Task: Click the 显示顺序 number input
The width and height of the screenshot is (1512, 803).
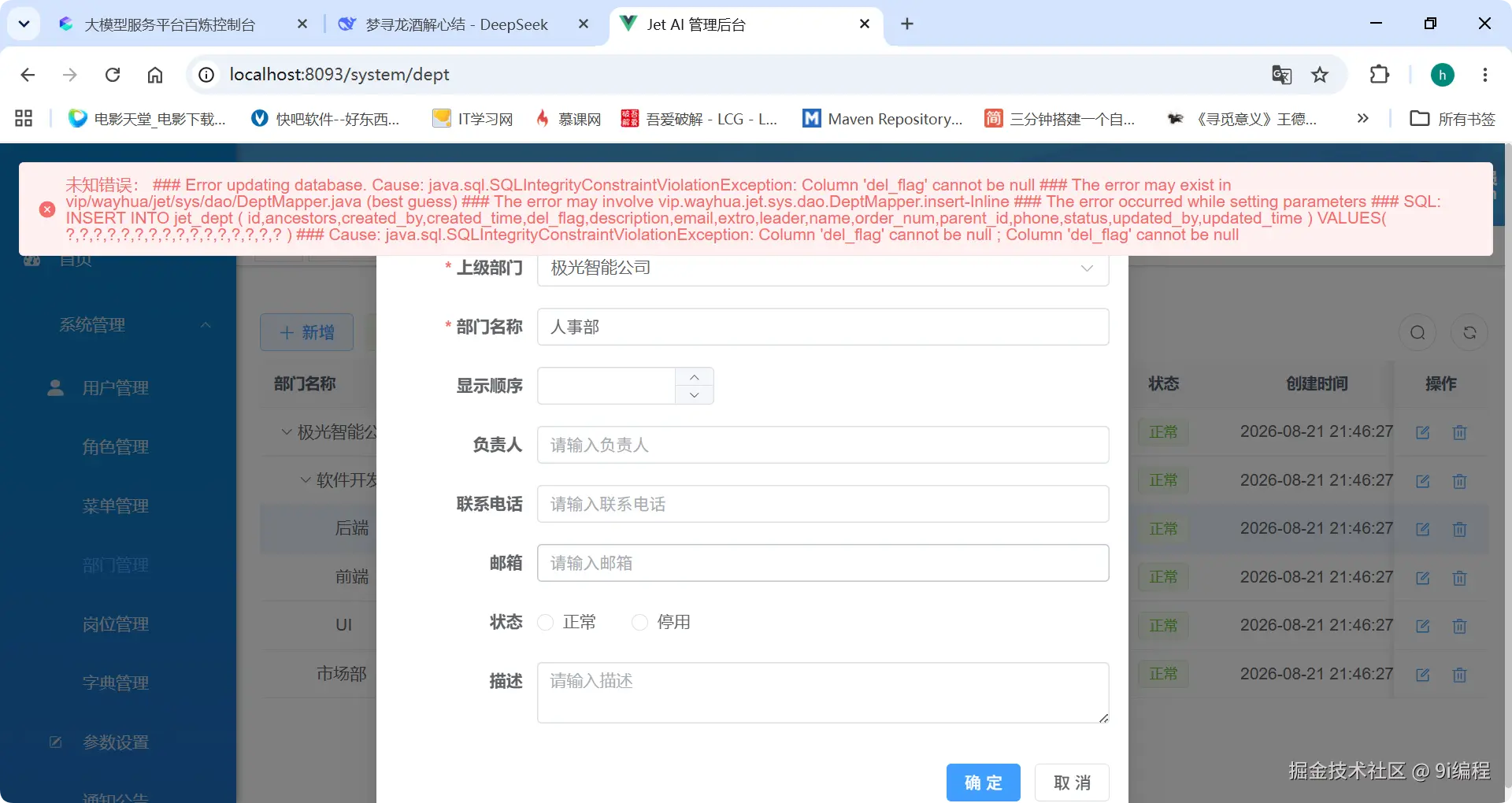Action: (606, 386)
